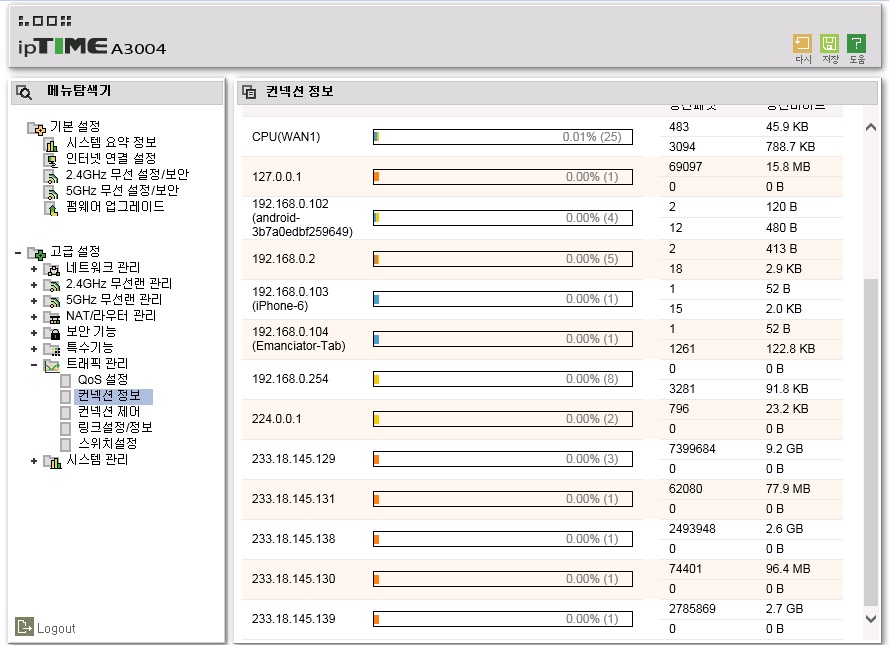The height and width of the screenshot is (645, 889).
Task: Open 시스템 요약 정보 chart icon item
Action: pos(52,144)
